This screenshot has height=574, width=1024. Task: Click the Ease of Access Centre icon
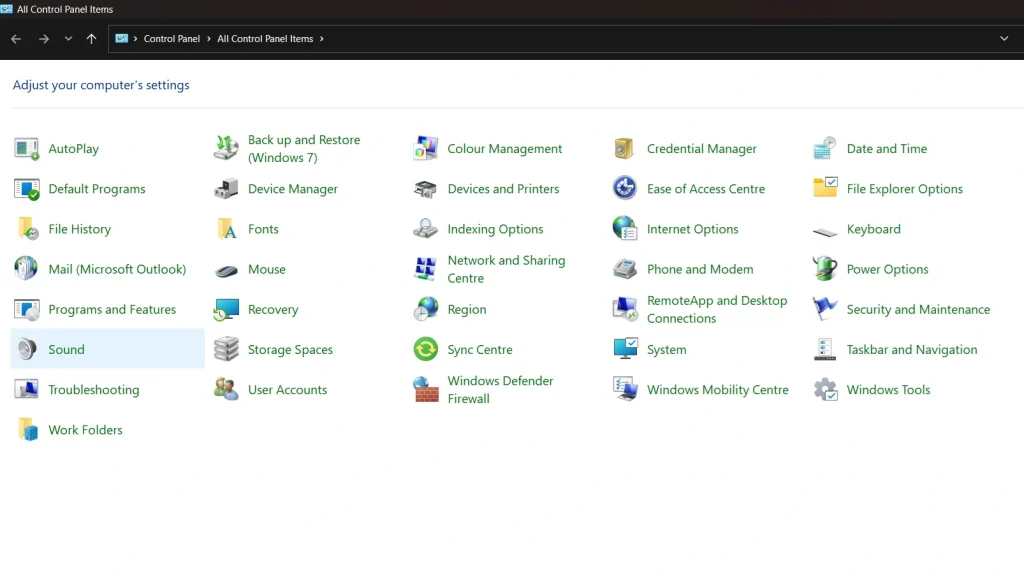625,188
